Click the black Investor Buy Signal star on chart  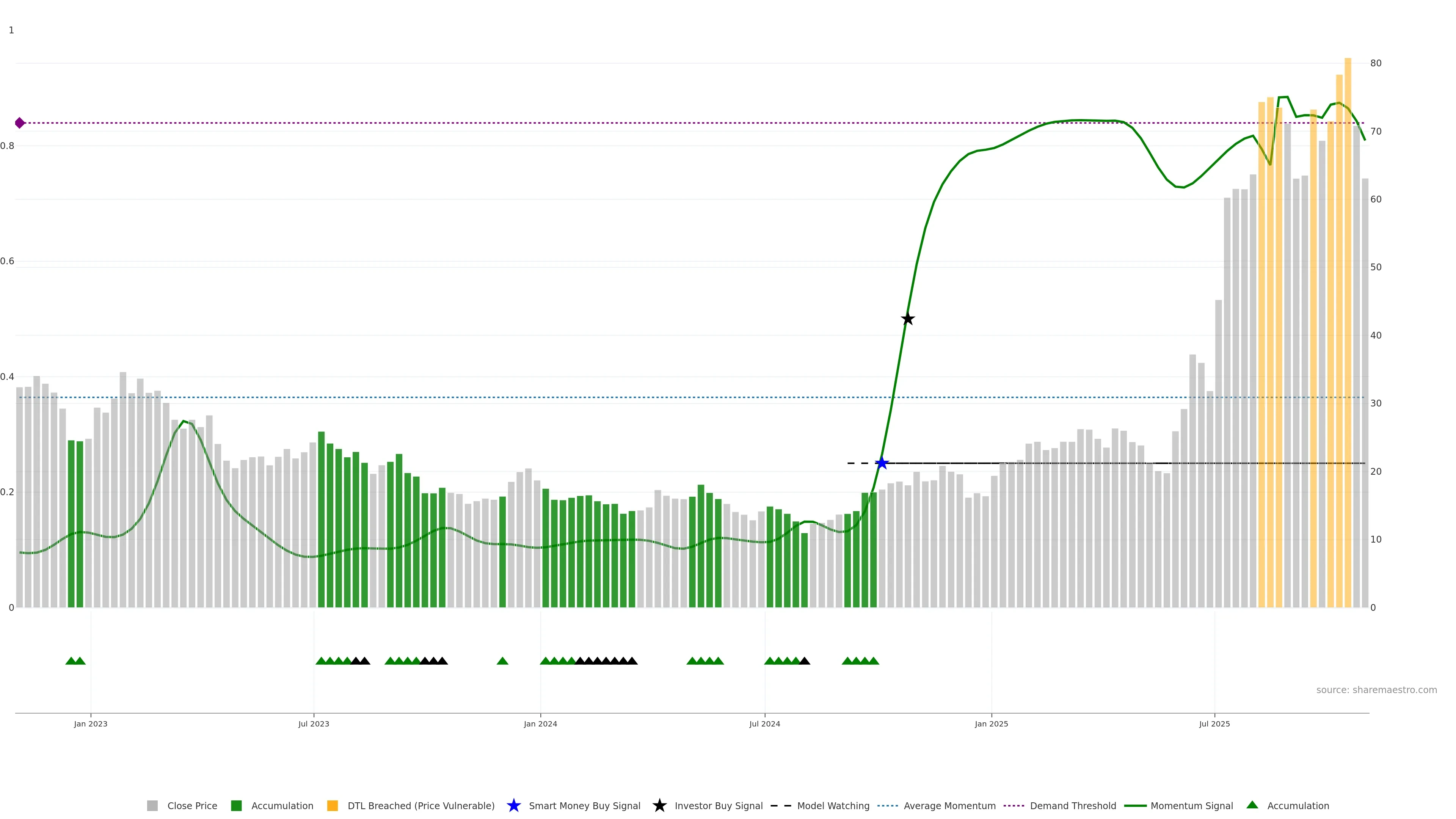pos(907,319)
